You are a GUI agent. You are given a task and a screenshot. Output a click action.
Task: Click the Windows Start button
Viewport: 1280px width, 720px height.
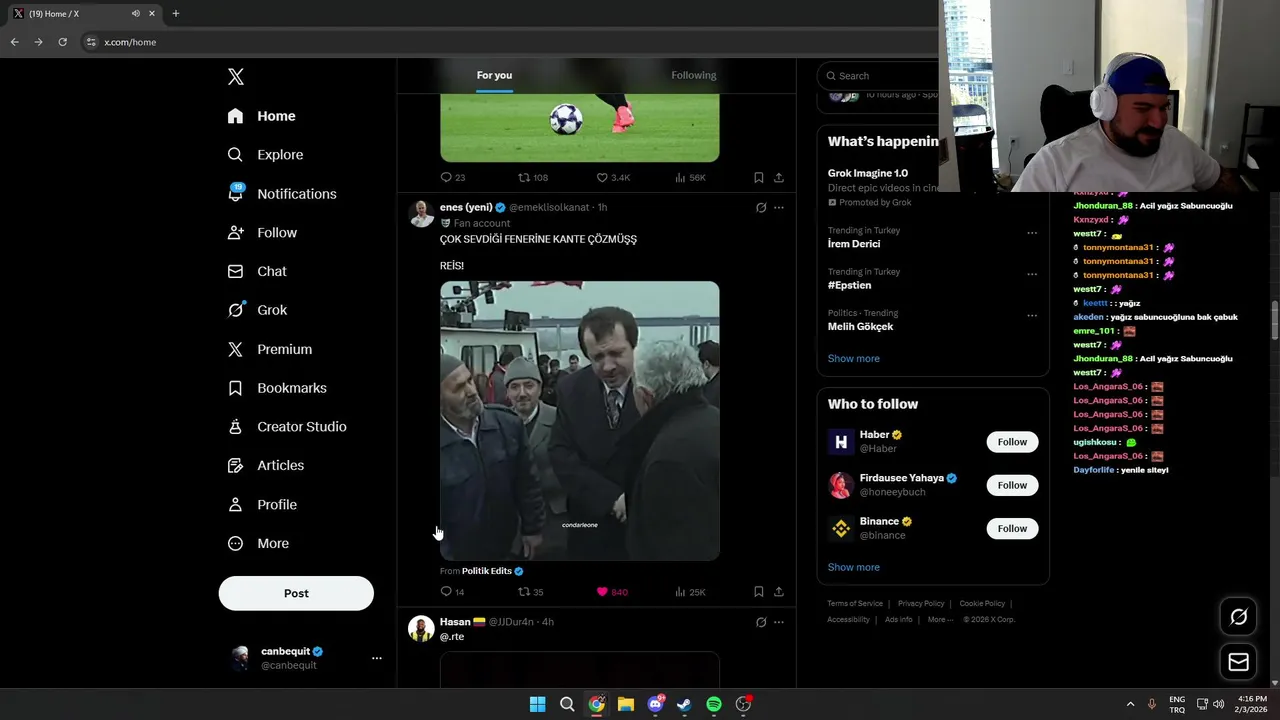pyautogui.click(x=537, y=704)
